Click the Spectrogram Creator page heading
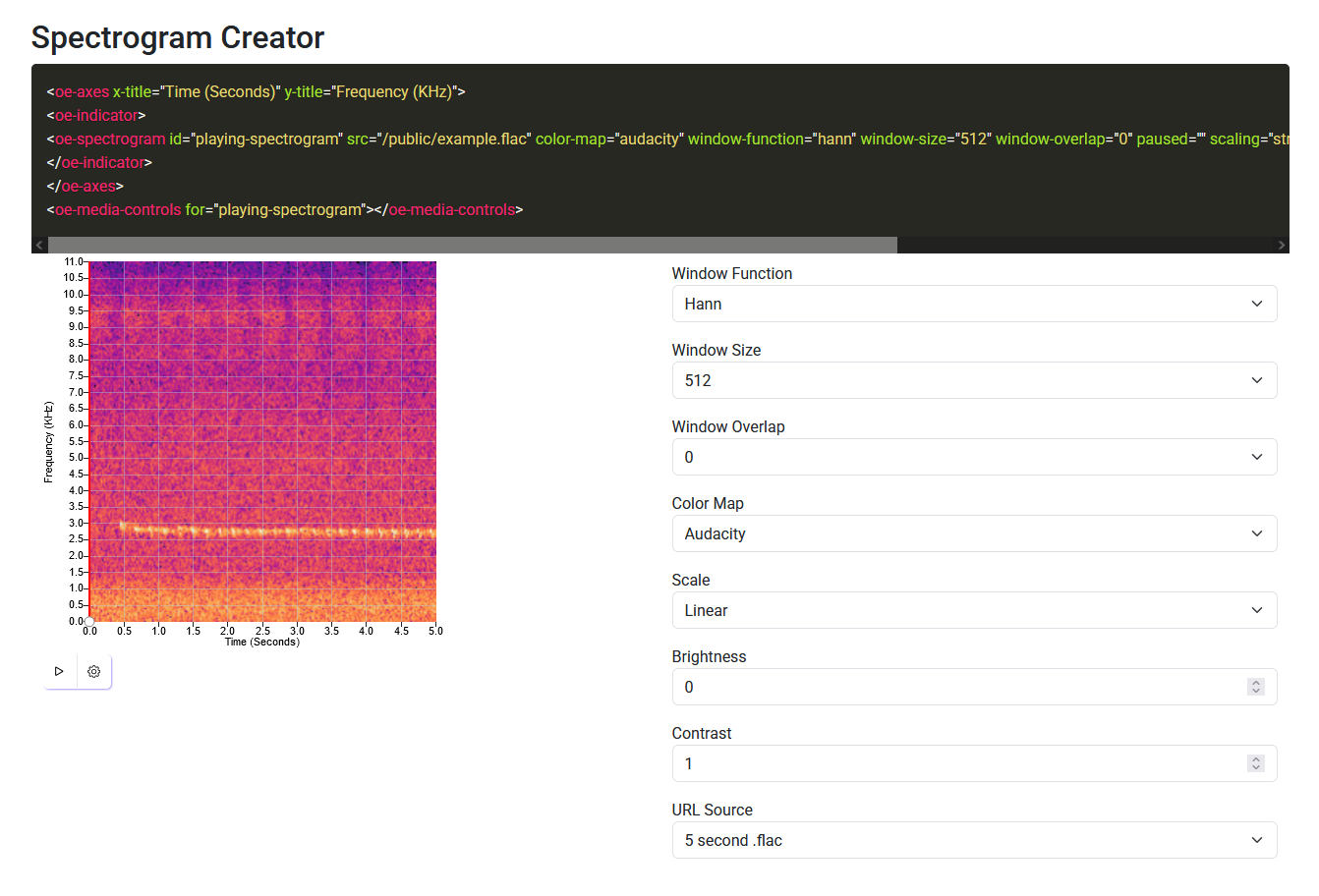Viewport: 1319px width, 896px height. point(178,37)
